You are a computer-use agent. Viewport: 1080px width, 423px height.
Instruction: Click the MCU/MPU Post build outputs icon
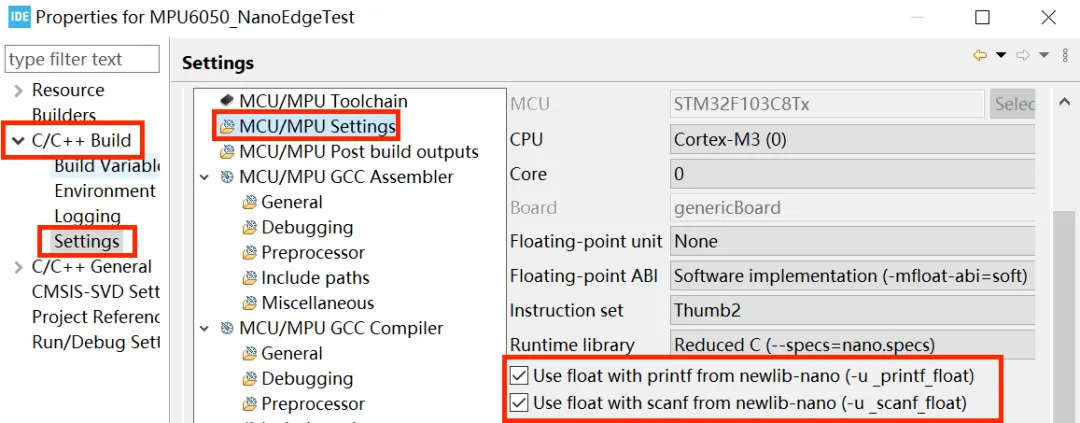pyautogui.click(x=227, y=152)
